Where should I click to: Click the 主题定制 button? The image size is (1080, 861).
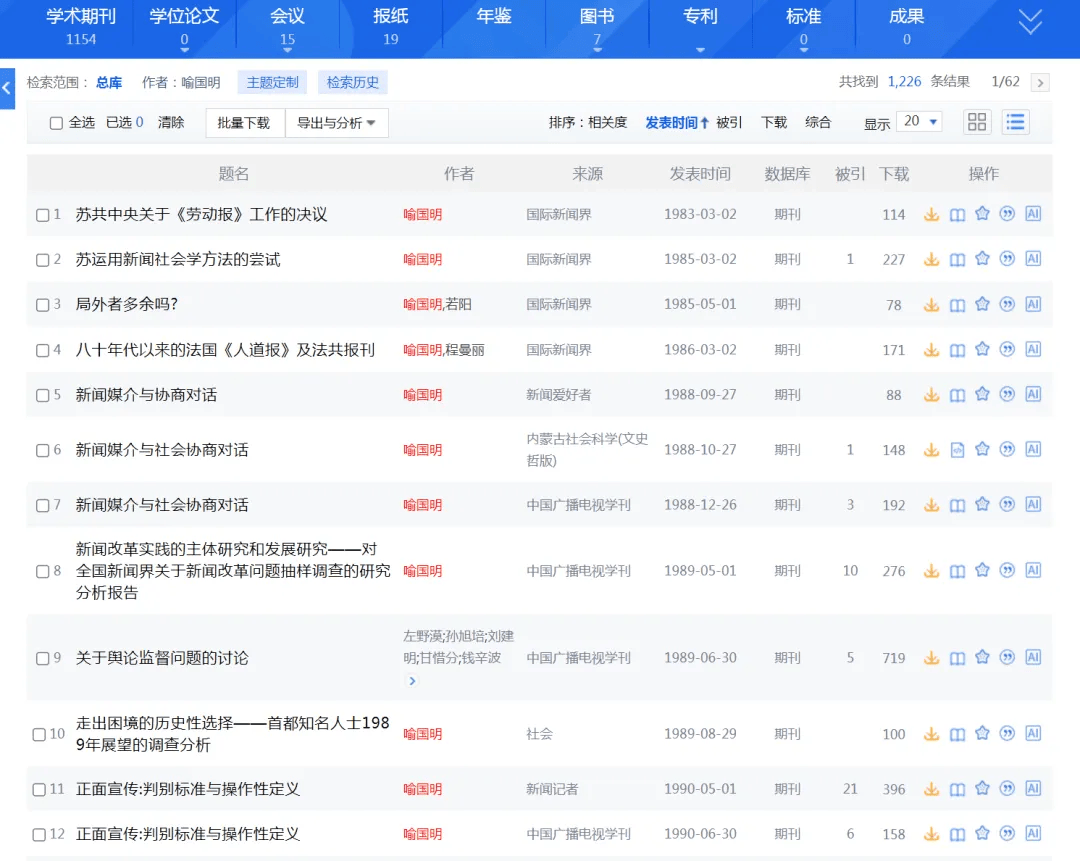[273, 83]
